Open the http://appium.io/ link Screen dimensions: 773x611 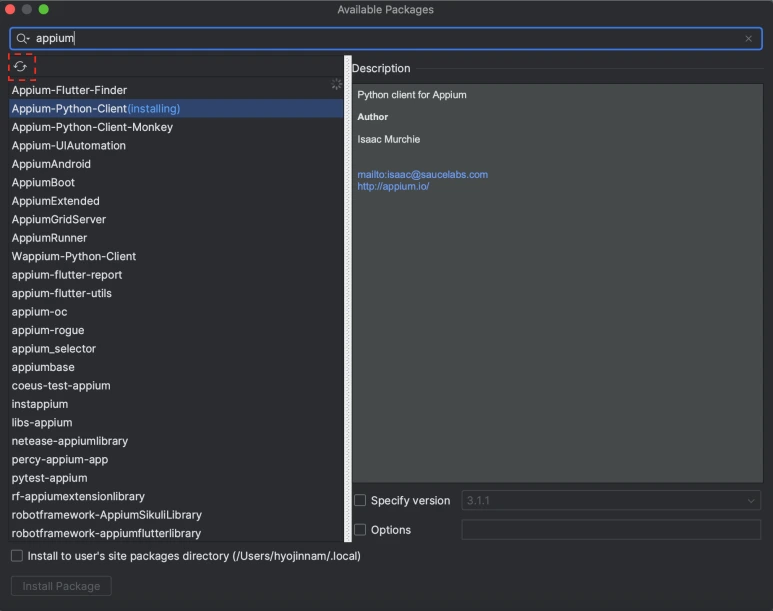pyautogui.click(x=393, y=186)
